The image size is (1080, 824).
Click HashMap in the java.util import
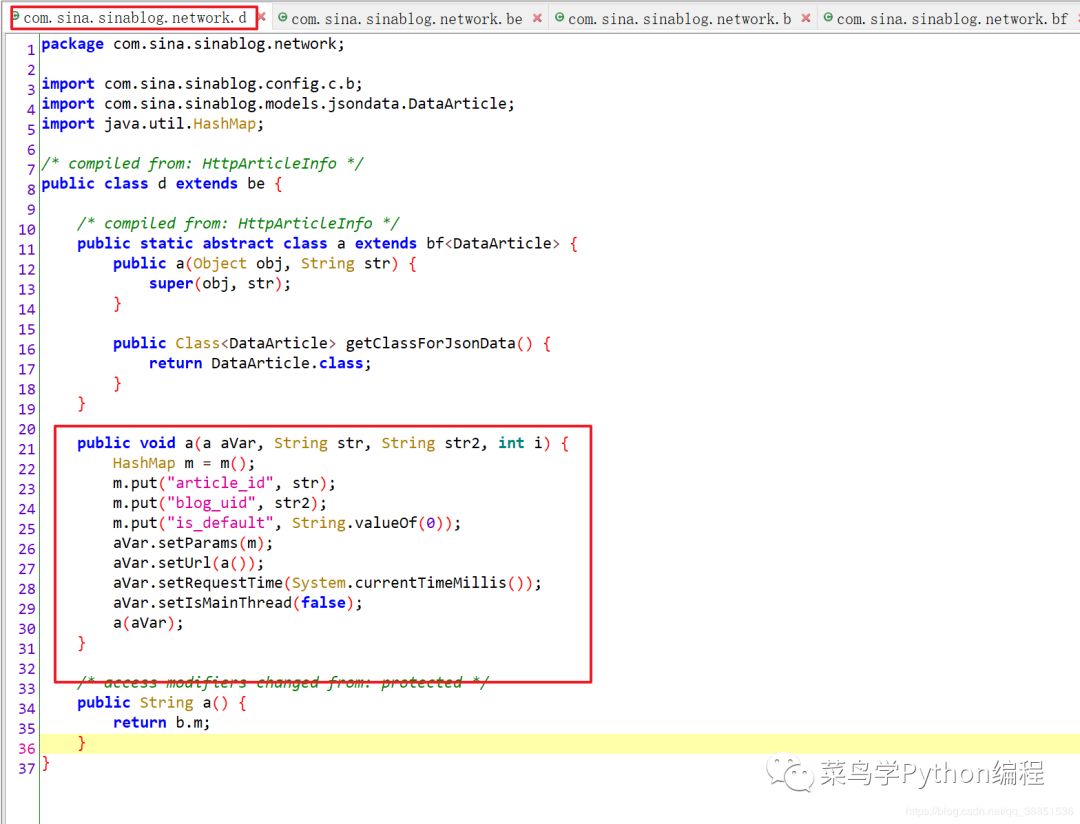225,124
